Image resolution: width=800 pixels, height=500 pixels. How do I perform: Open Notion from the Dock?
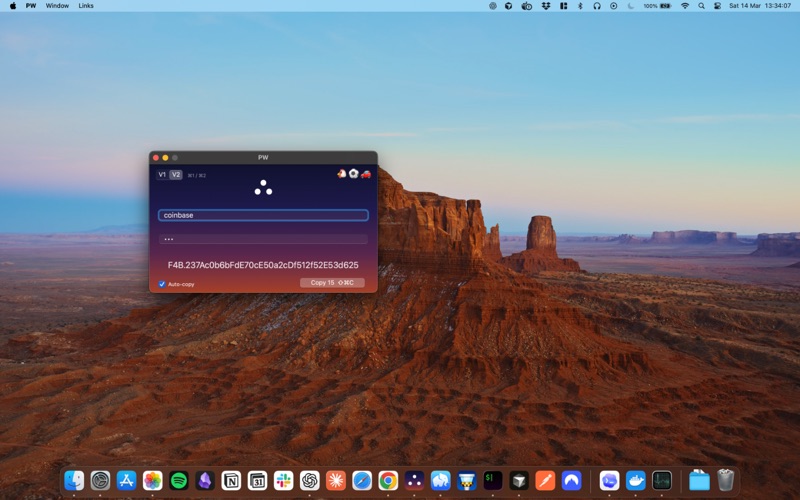click(x=231, y=480)
